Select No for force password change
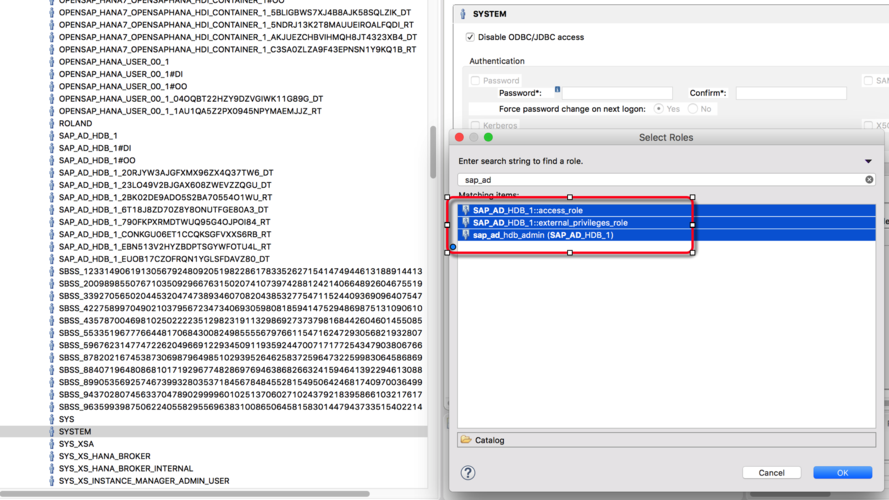 click(692, 109)
